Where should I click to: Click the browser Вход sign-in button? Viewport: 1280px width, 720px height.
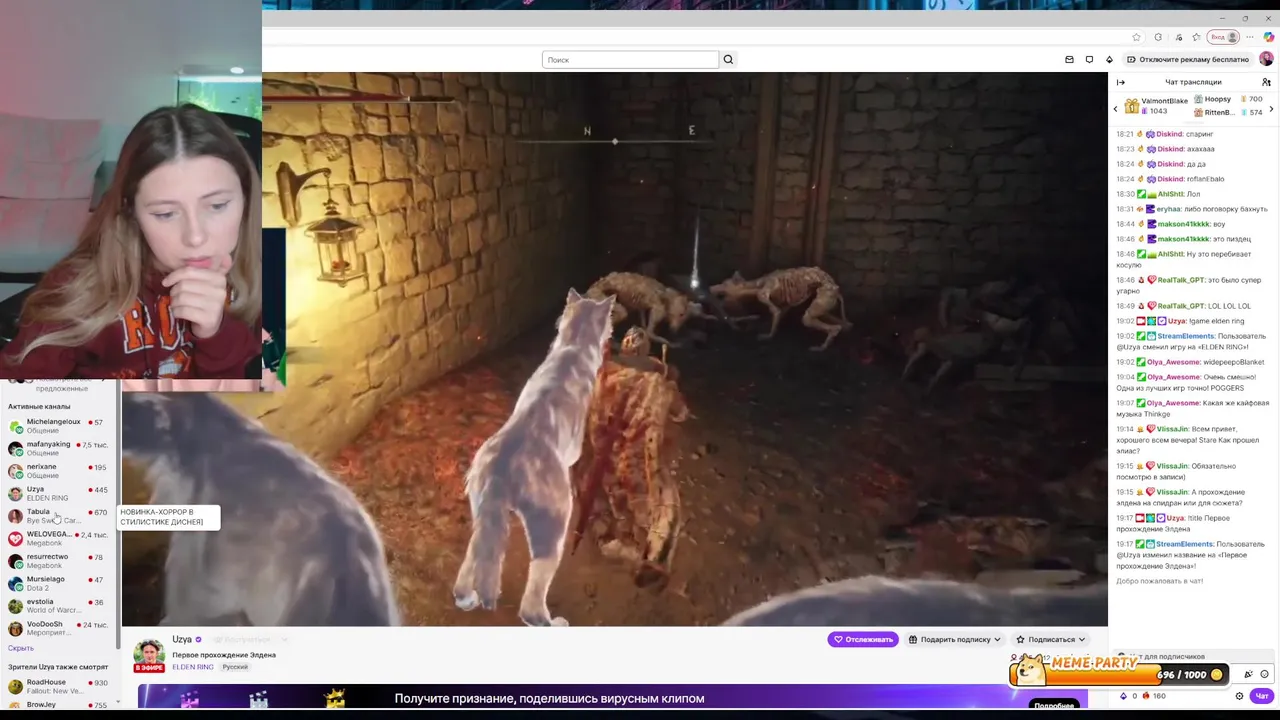pyautogui.click(x=1223, y=37)
